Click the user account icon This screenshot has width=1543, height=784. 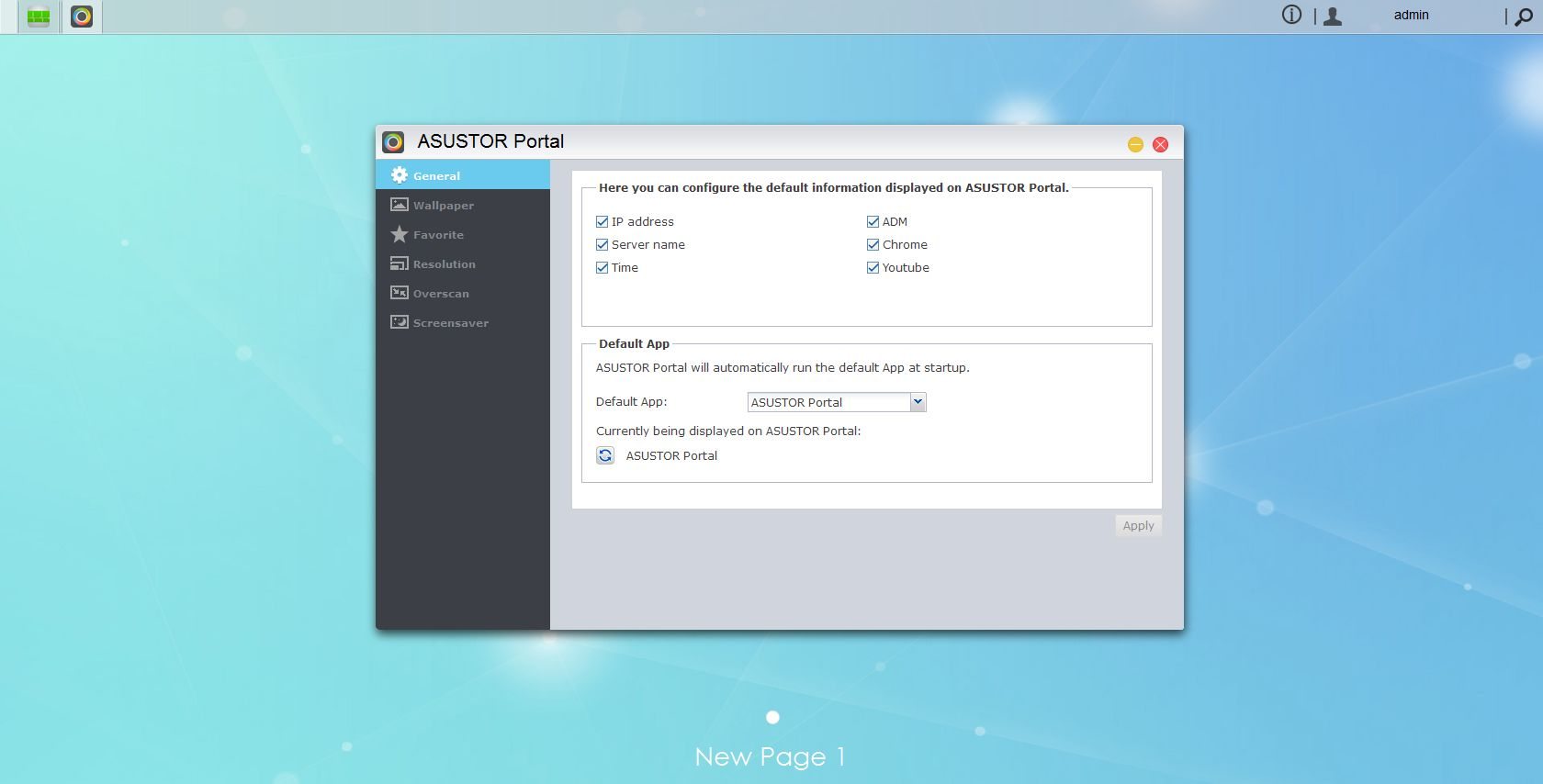coord(1333,16)
